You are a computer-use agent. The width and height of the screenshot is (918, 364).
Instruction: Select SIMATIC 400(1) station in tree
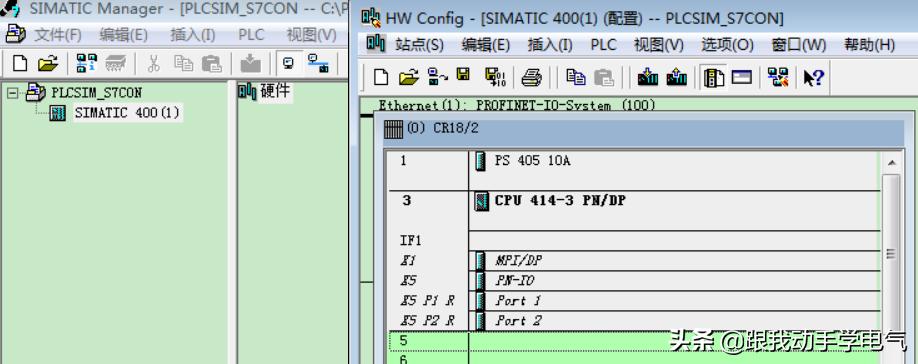[127, 113]
